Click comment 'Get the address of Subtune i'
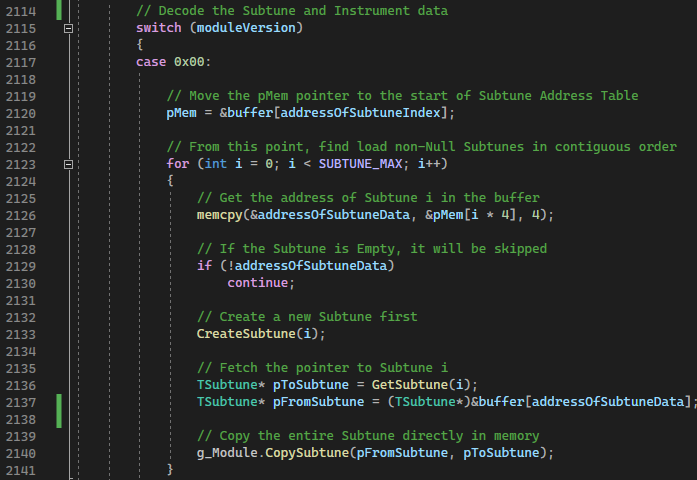The width and height of the screenshot is (697, 480). pyautogui.click(x=368, y=198)
